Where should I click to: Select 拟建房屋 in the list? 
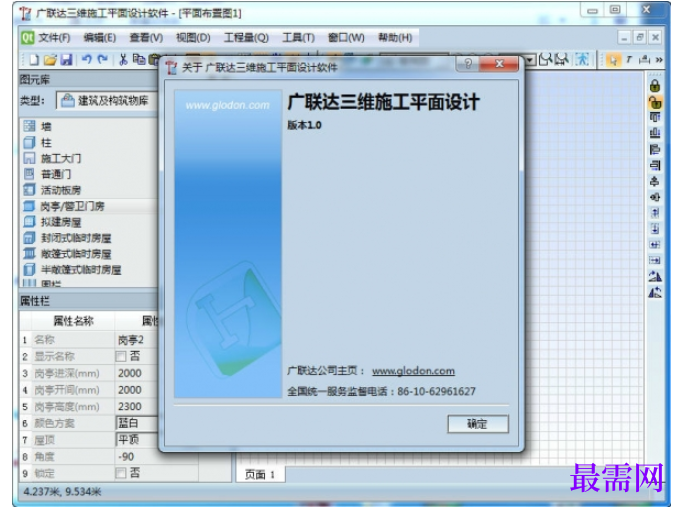(x=89, y=222)
